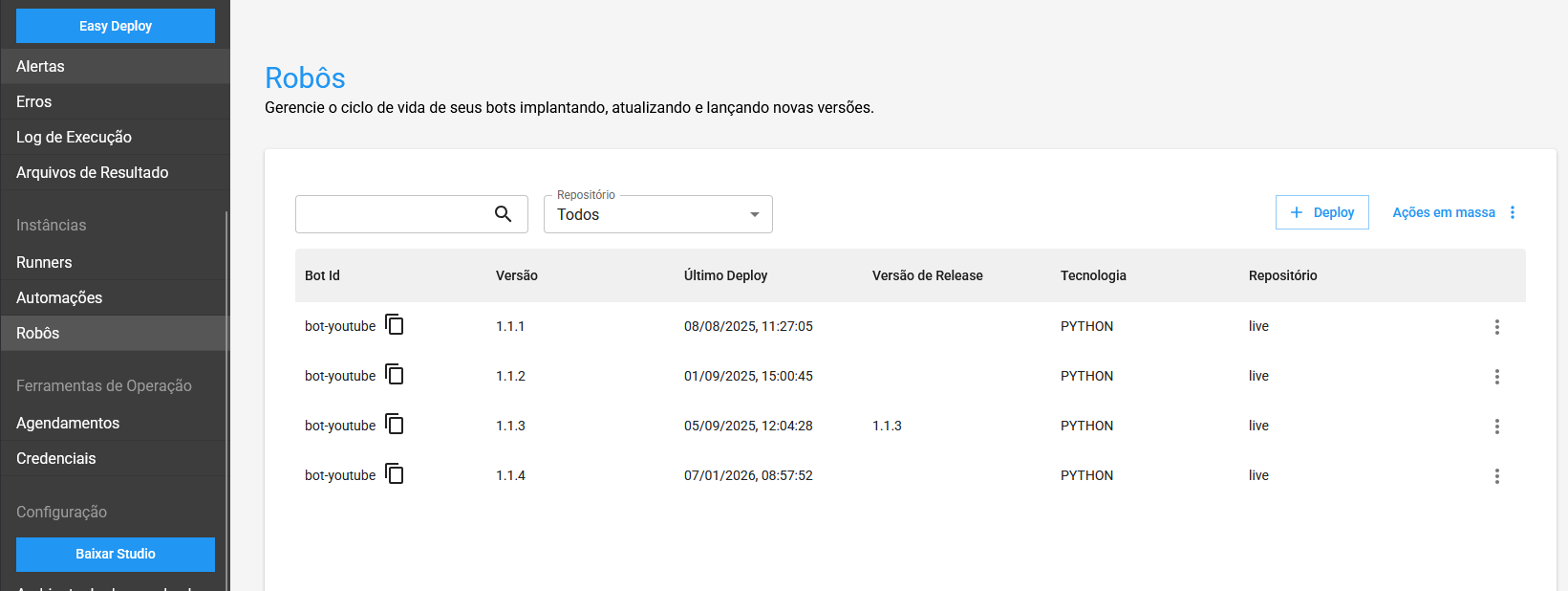Go to Alertas in sidebar

point(40,66)
